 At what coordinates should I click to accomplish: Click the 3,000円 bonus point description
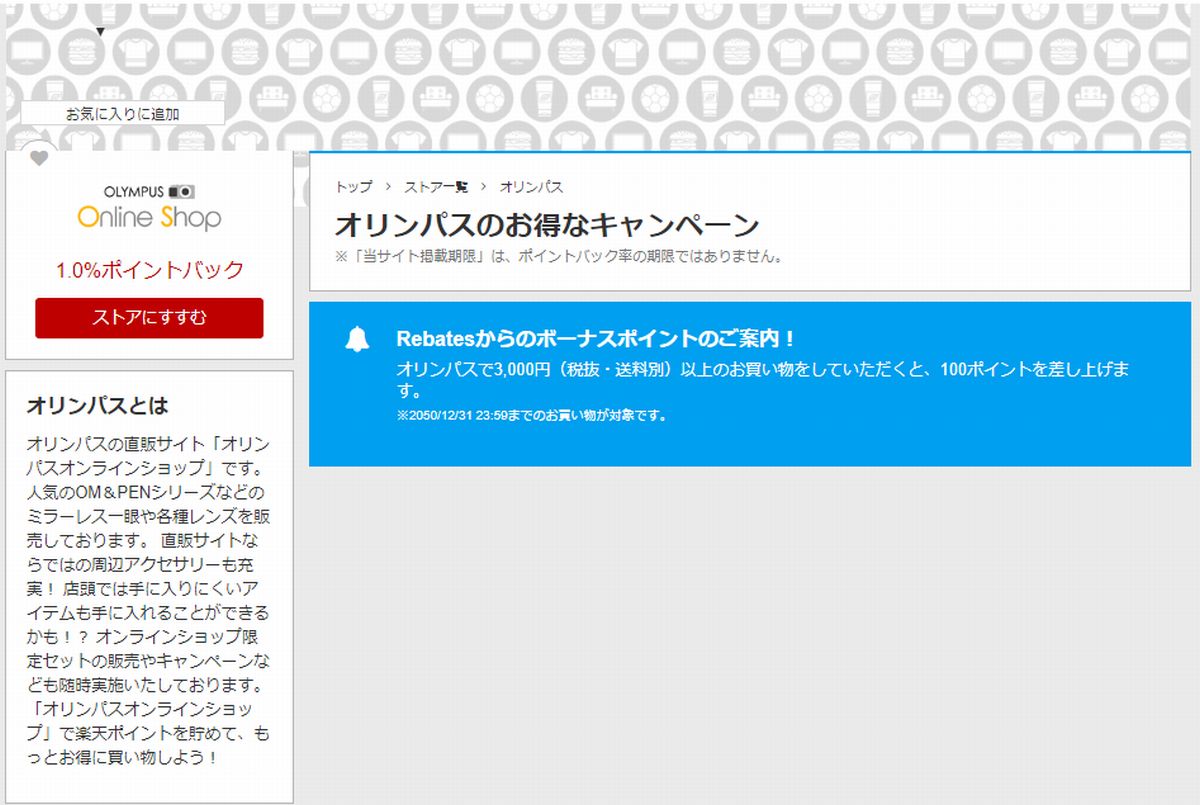point(763,379)
